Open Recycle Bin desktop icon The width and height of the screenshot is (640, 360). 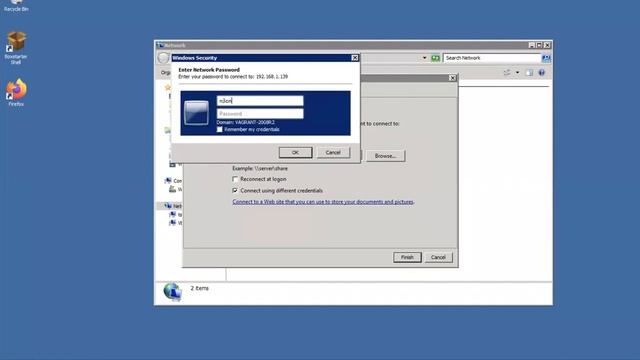click(x=16, y=6)
